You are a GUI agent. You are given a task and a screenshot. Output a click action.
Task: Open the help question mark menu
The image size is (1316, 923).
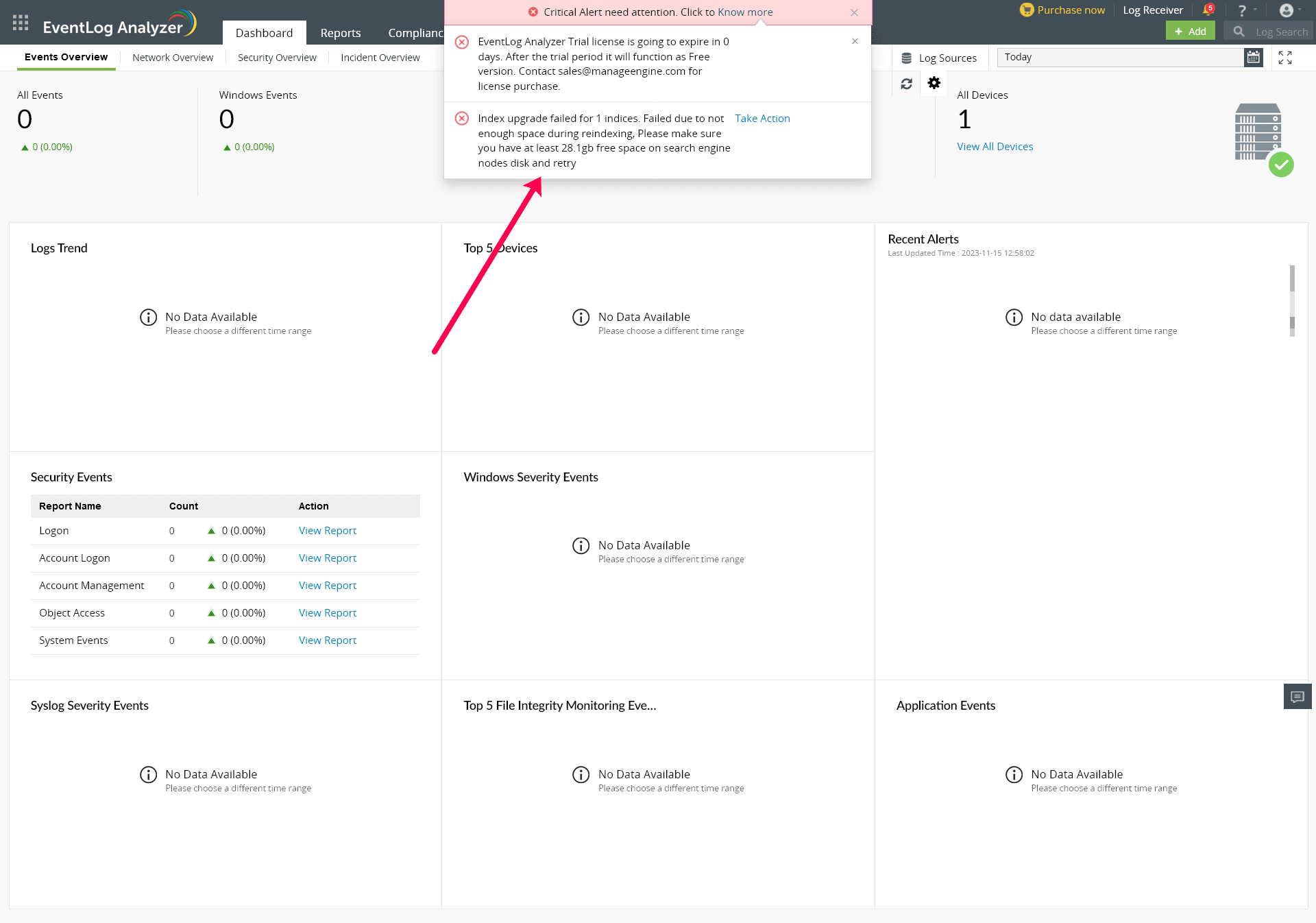point(1241,10)
